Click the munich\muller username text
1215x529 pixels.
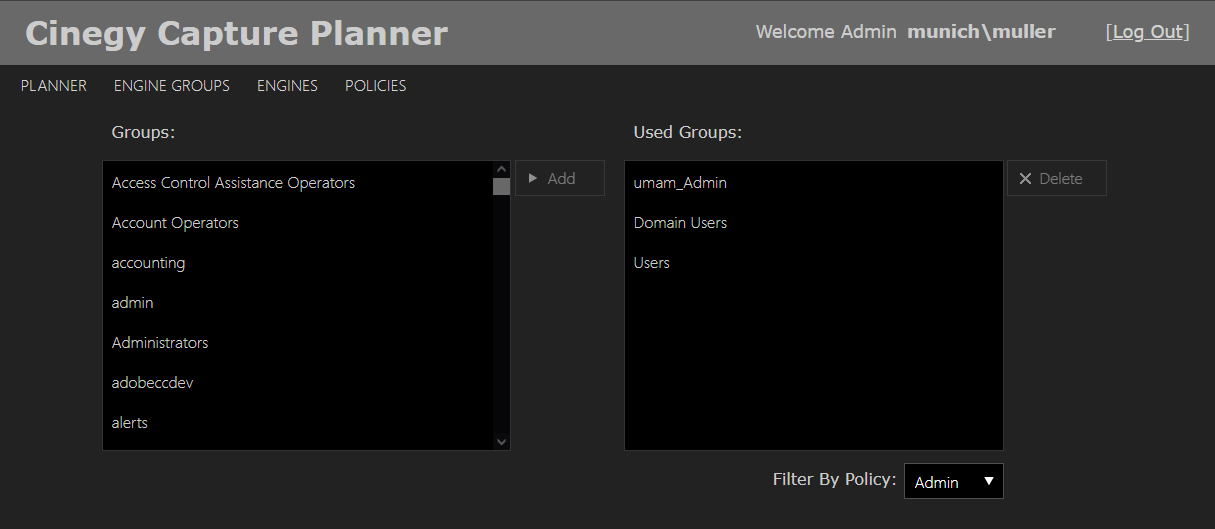[x=981, y=32]
